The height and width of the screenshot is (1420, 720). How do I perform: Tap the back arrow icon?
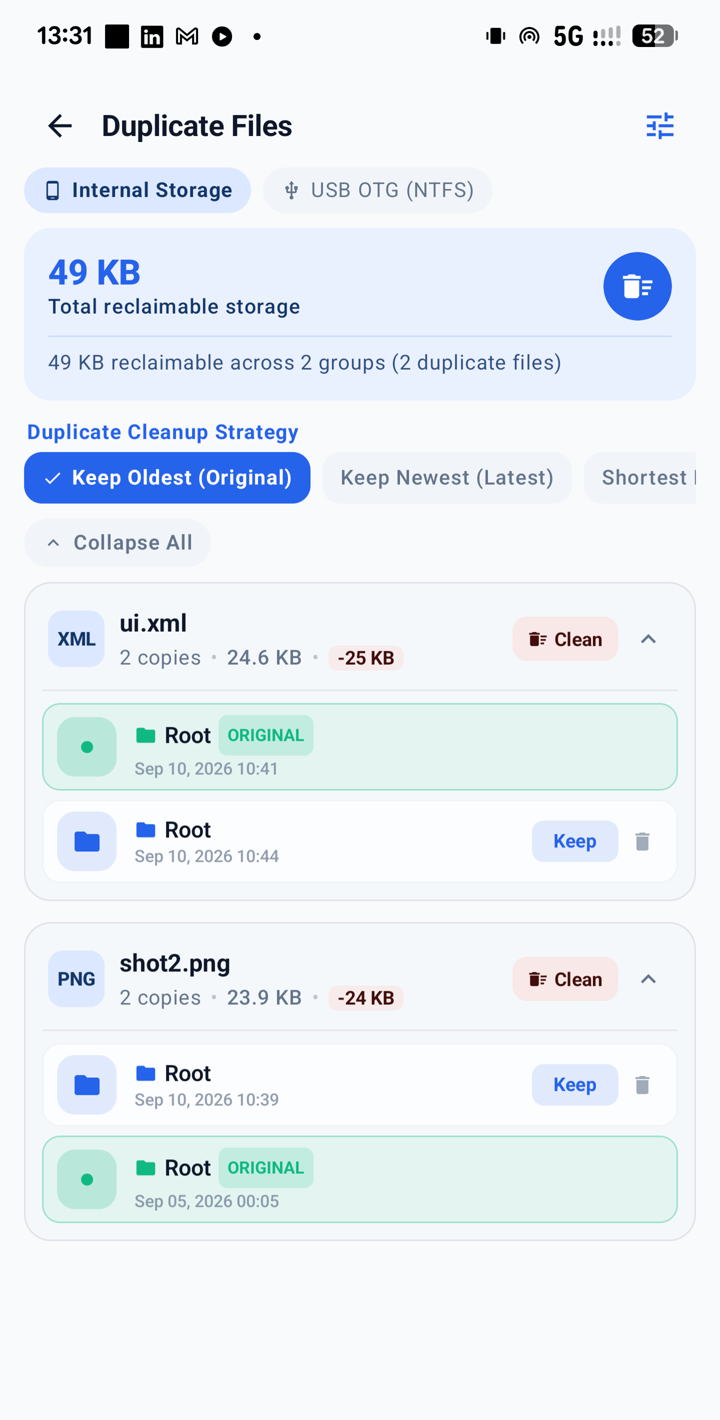(x=60, y=126)
